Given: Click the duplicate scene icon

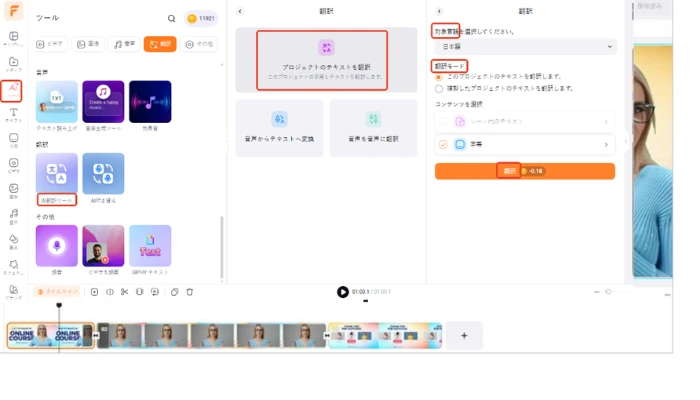Looking at the screenshot, I should pyautogui.click(x=175, y=292).
